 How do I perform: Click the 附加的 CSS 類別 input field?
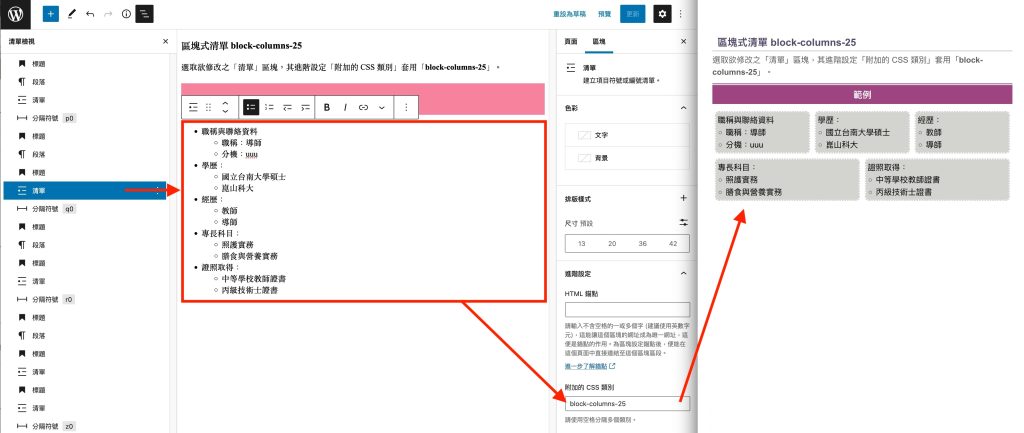point(627,404)
